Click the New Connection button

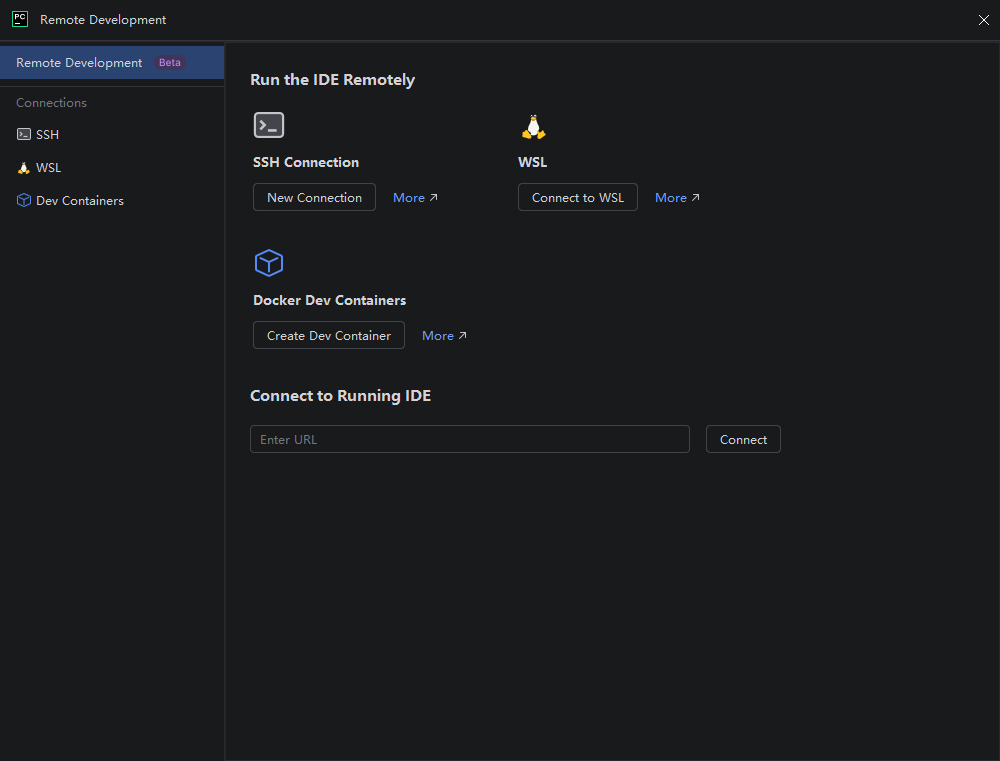point(314,198)
